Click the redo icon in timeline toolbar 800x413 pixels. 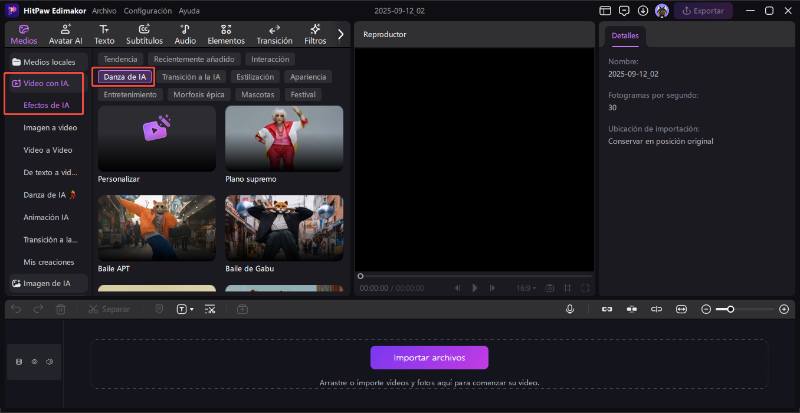(x=38, y=309)
